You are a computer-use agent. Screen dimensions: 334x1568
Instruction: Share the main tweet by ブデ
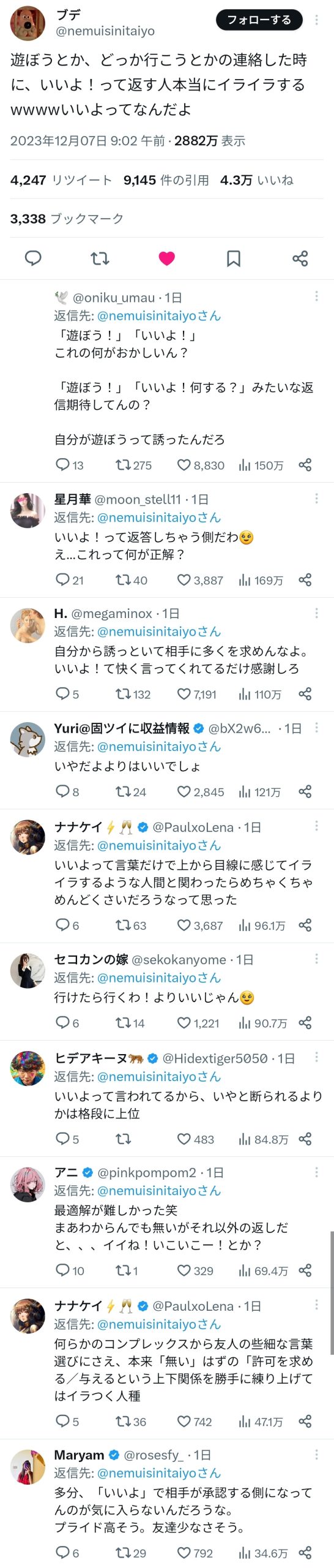click(x=300, y=258)
